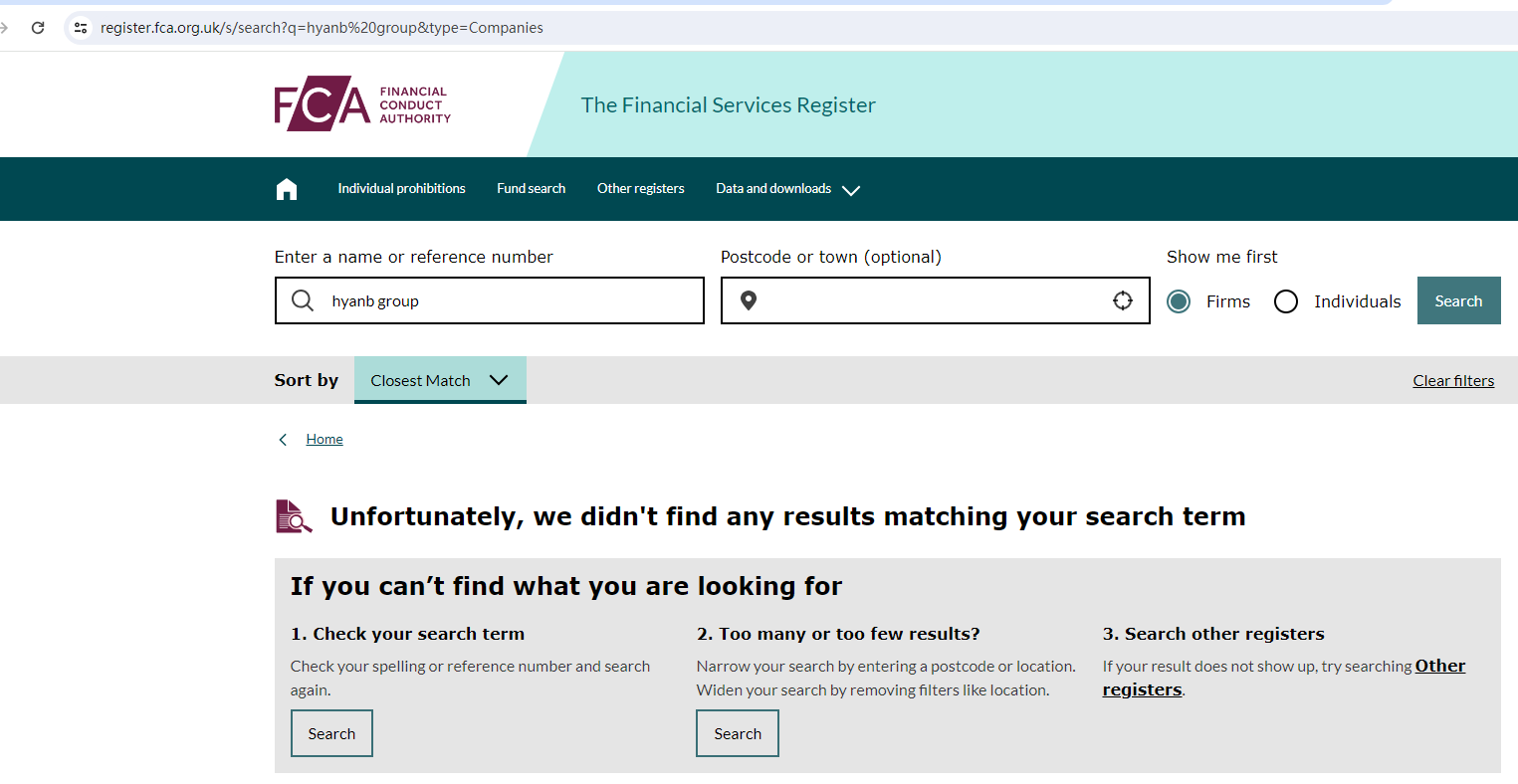Open site information icon in address bar
Viewport: 1518px width, 784px height.
81,28
